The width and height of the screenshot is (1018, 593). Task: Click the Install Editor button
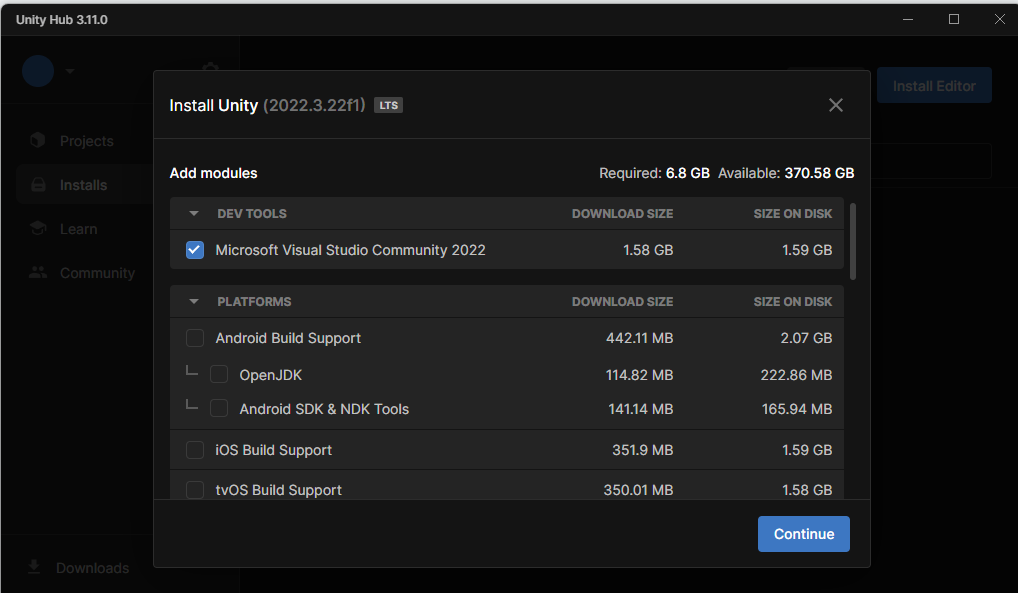click(x=934, y=86)
